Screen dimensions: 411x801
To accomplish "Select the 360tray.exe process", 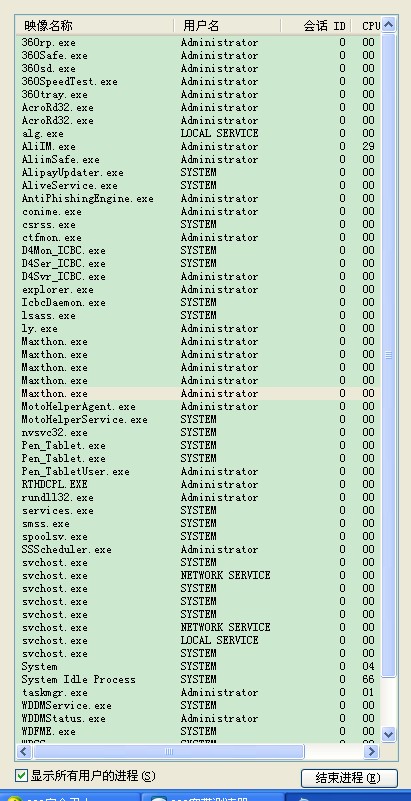I will [199, 95].
